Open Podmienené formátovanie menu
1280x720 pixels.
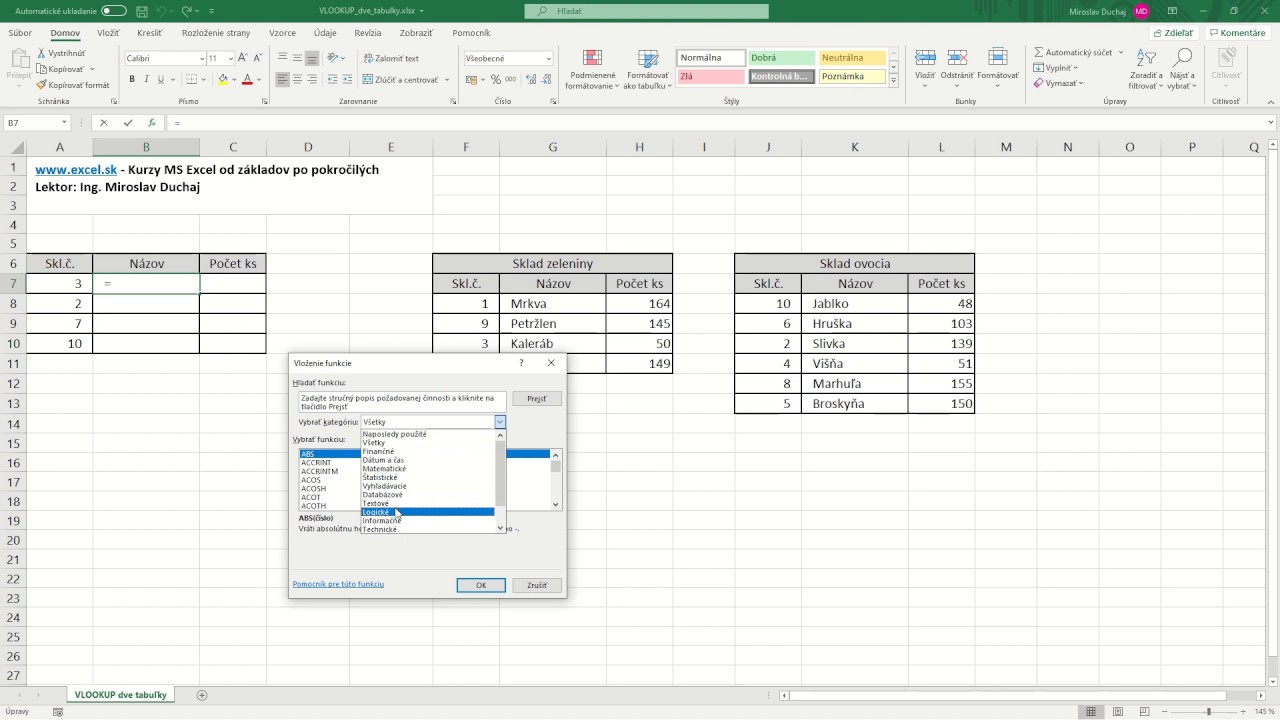click(593, 69)
